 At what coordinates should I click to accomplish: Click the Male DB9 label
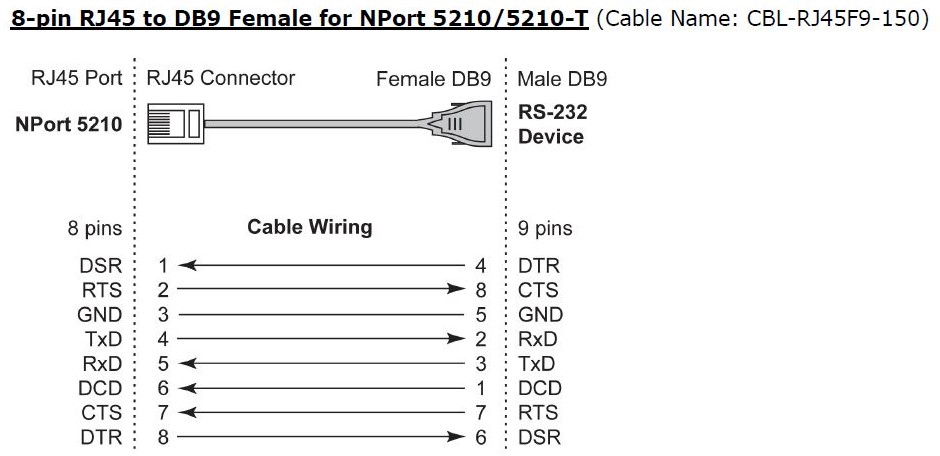pyautogui.click(x=562, y=78)
